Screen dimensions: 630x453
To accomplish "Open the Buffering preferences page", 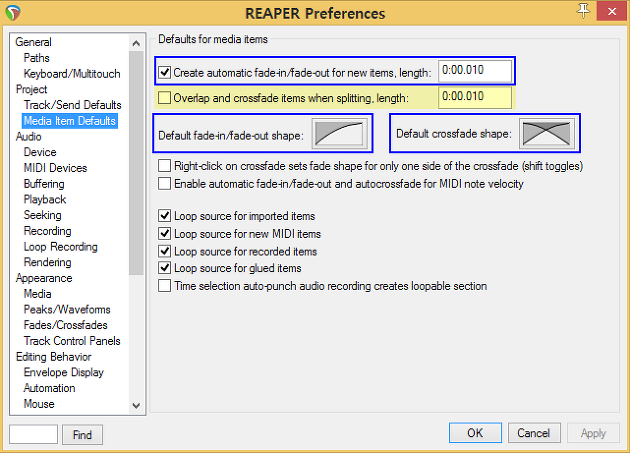I will point(44,184).
